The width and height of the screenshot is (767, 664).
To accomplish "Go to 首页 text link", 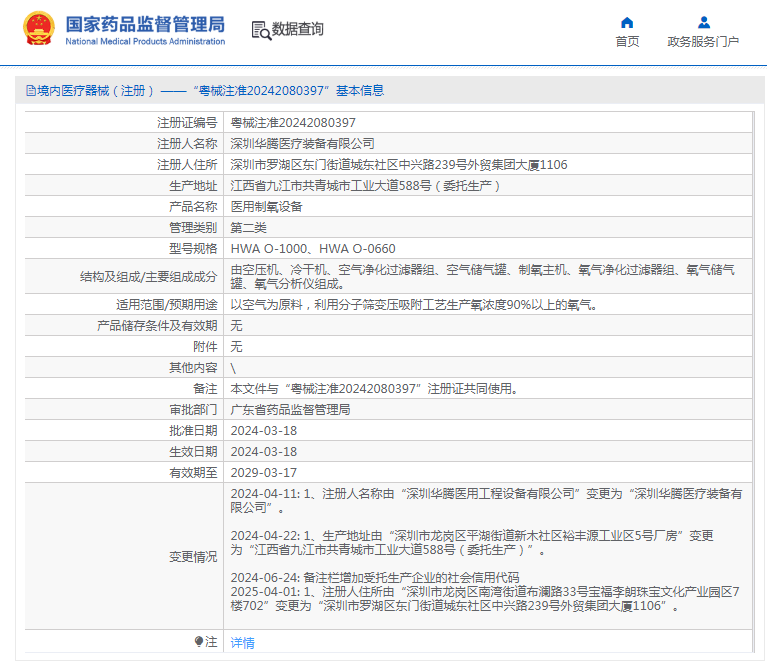I will 627,42.
